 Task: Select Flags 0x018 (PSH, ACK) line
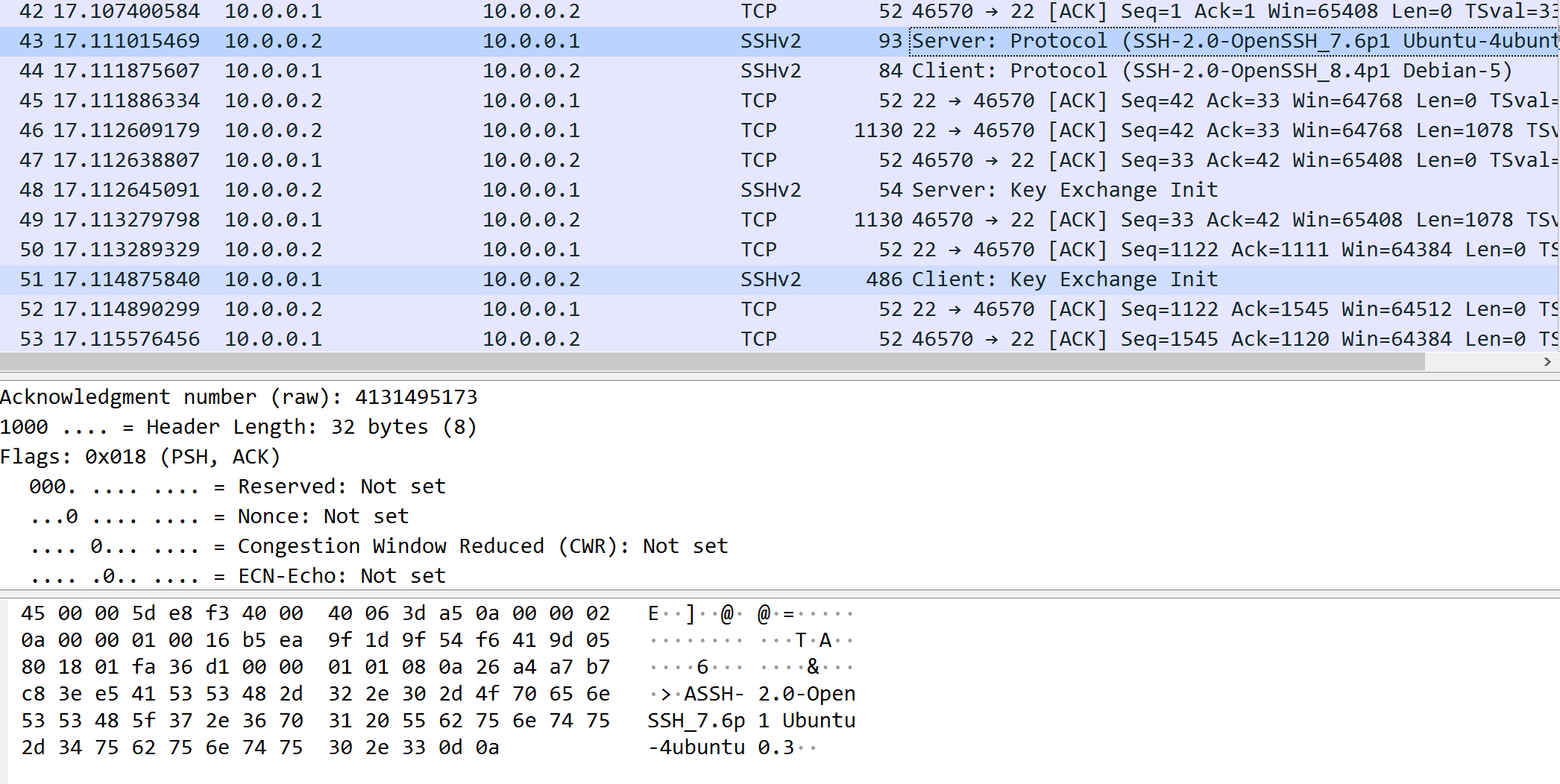click(140, 457)
